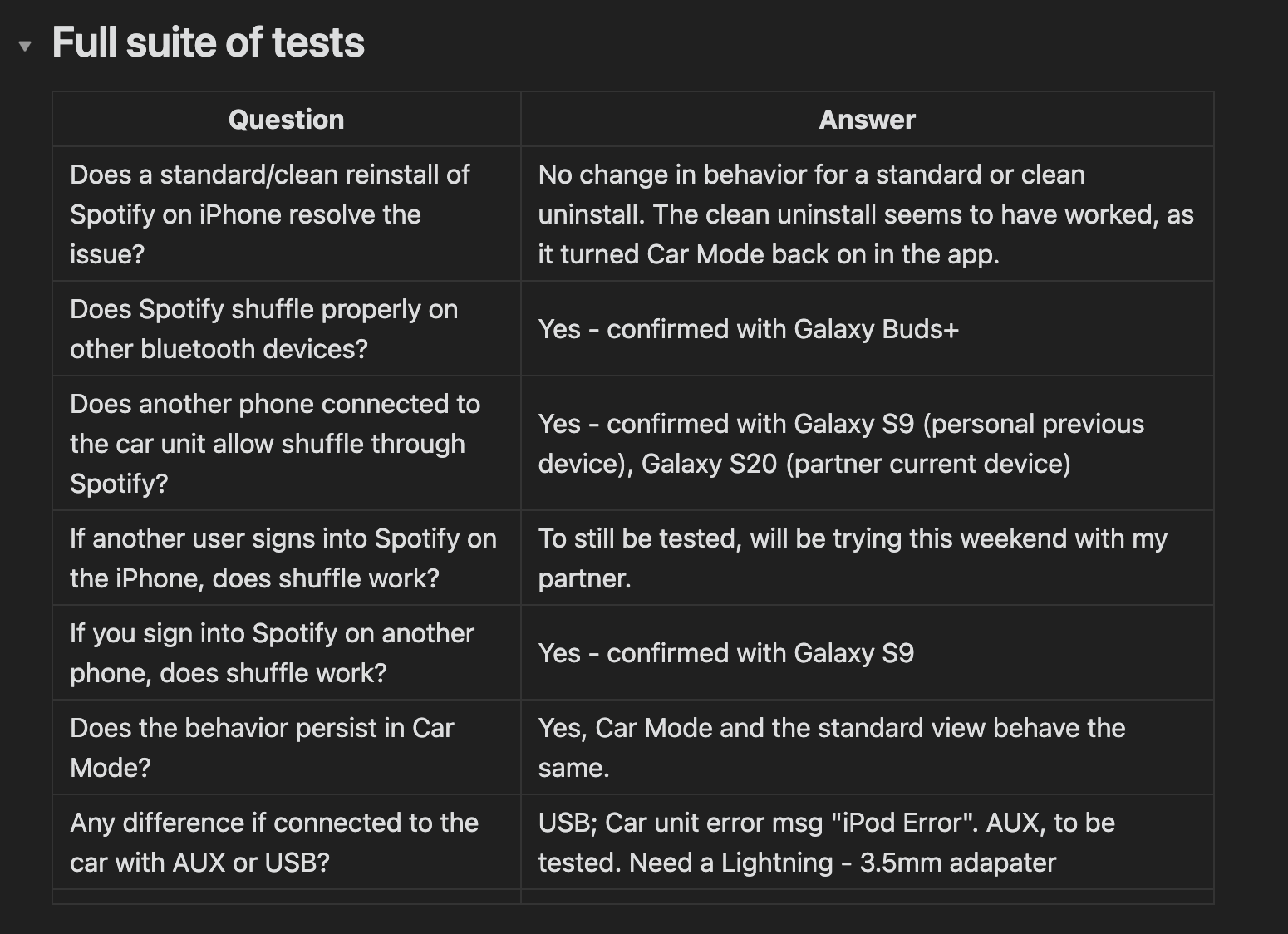Viewport: 1288px width, 934px height.
Task: Click the empty last-row cell under Answer
Action: [867, 897]
